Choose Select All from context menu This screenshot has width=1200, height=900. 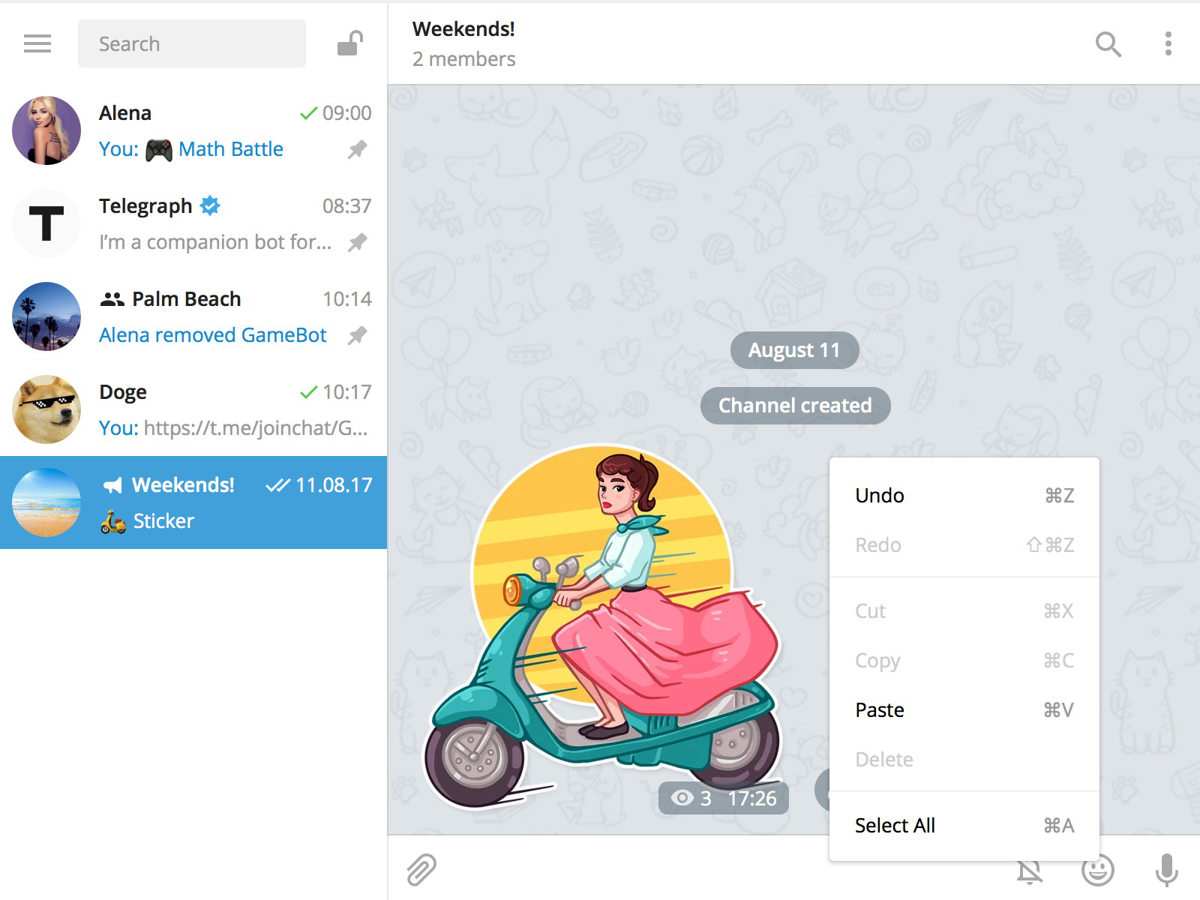(x=964, y=826)
